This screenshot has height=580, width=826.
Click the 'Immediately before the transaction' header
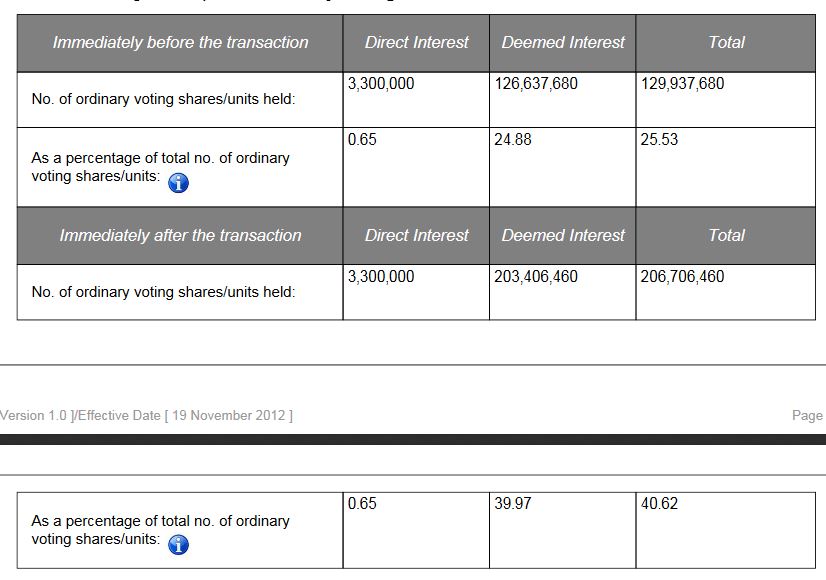pyautogui.click(x=180, y=42)
